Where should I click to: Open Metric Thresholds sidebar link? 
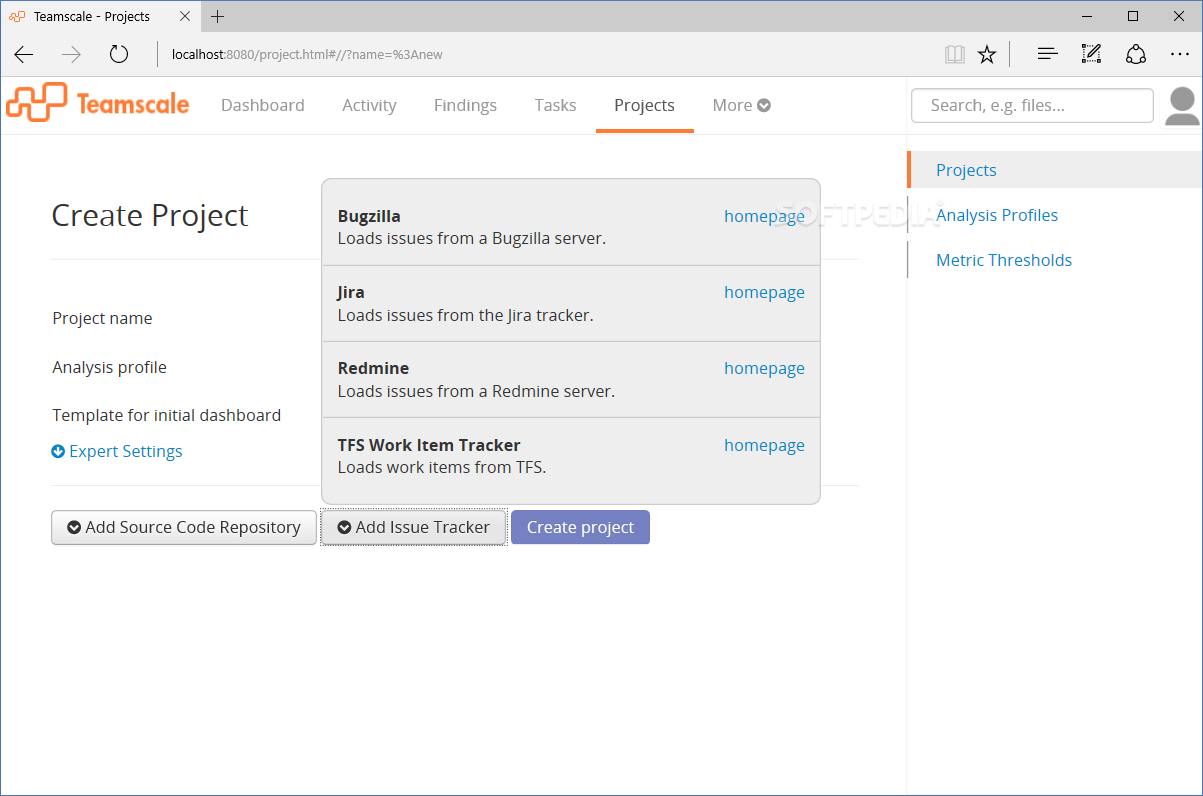pyautogui.click(x=1003, y=260)
